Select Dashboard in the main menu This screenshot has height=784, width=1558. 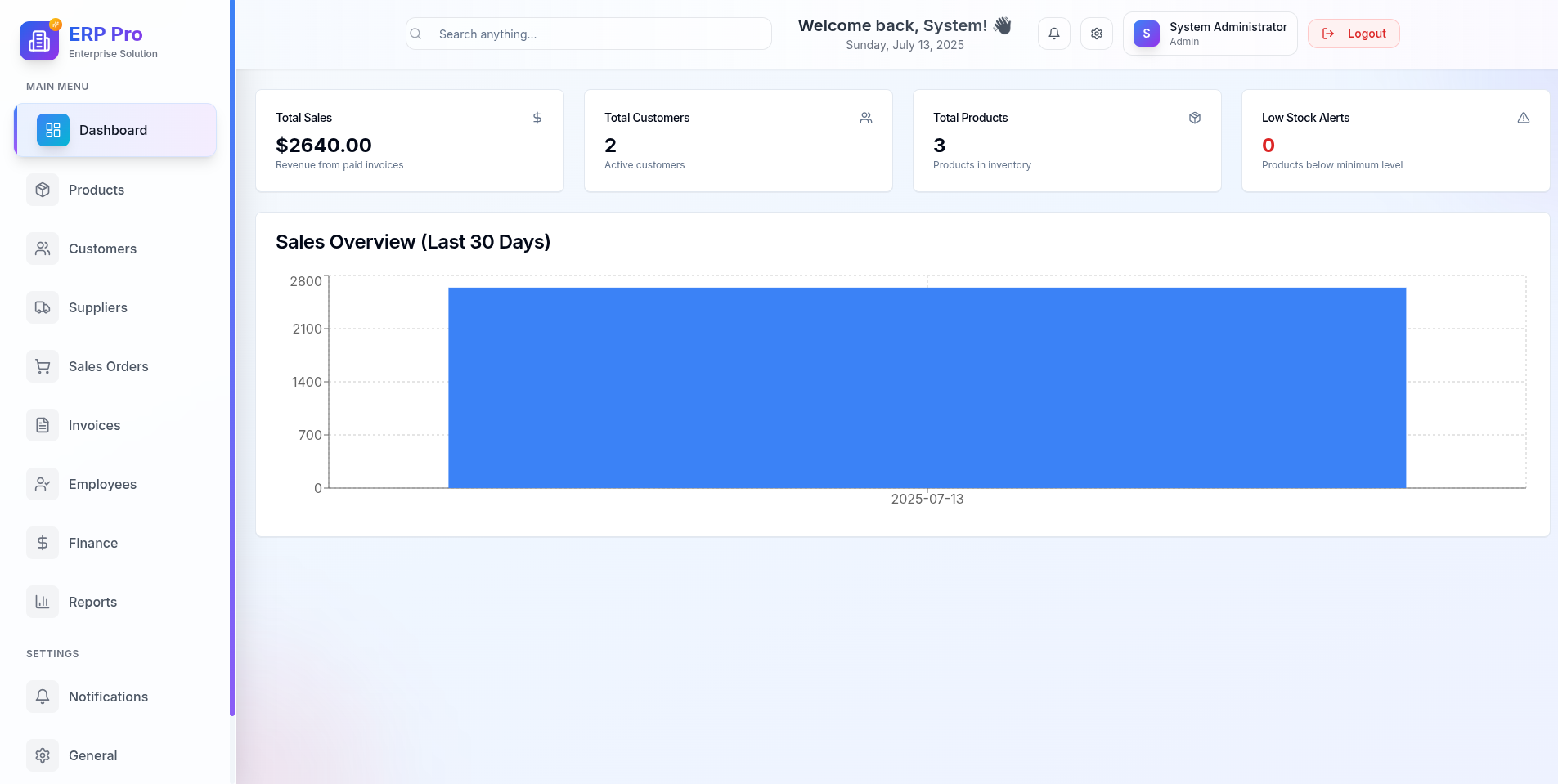pyautogui.click(x=114, y=130)
